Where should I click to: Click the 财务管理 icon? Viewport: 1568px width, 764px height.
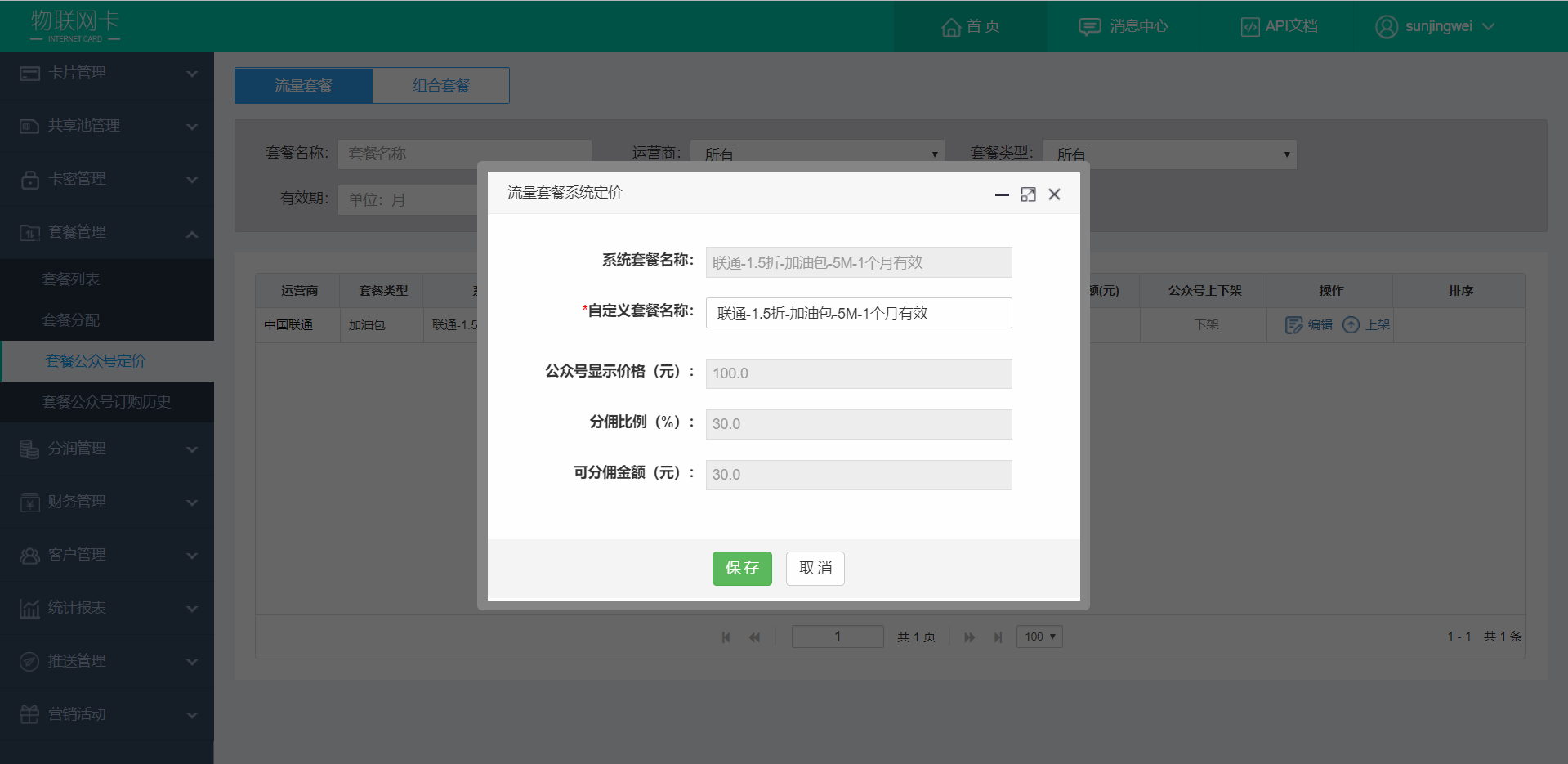[29, 503]
